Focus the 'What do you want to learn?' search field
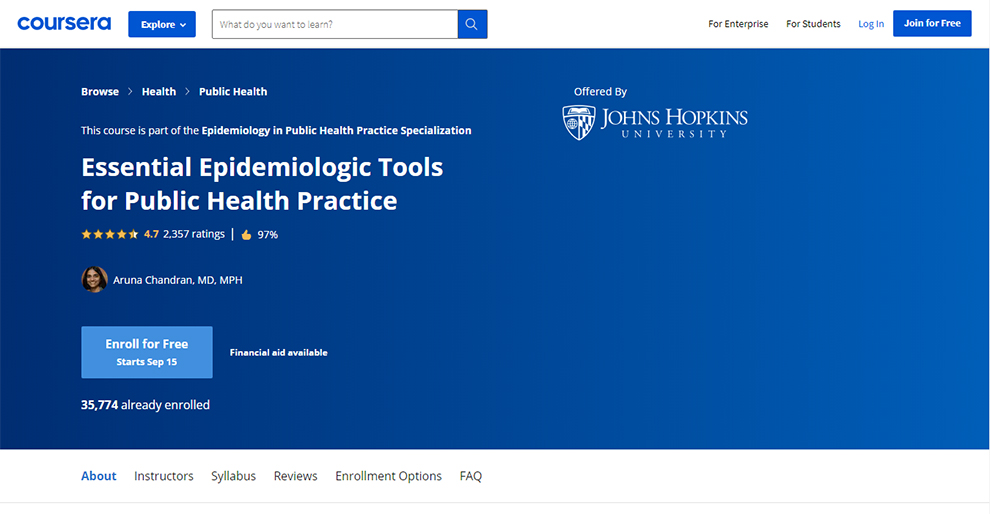The image size is (990, 514). (x=335, y=24)
